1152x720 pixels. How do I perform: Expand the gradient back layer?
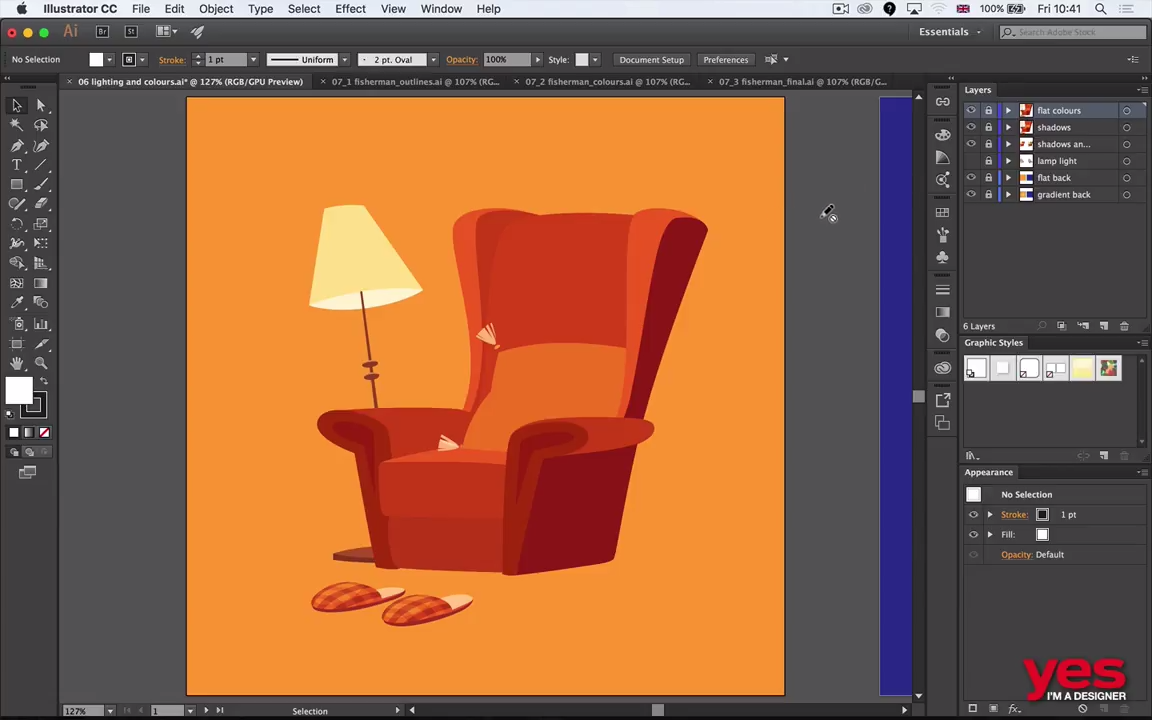click(1008, 195)
